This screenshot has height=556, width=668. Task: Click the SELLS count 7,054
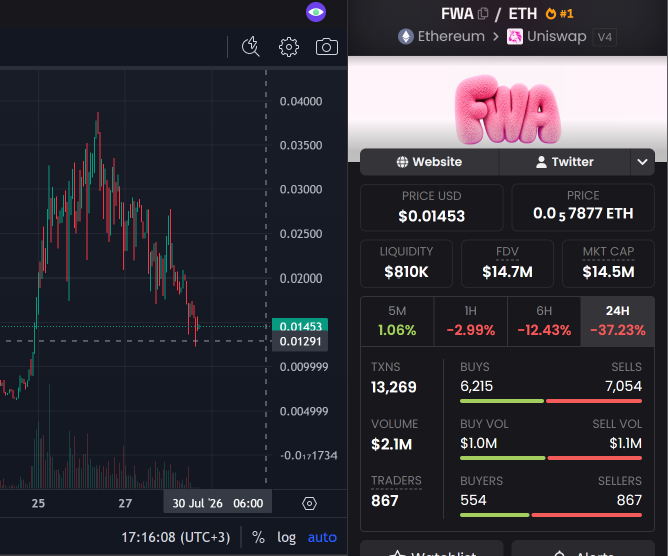[623, 386]
